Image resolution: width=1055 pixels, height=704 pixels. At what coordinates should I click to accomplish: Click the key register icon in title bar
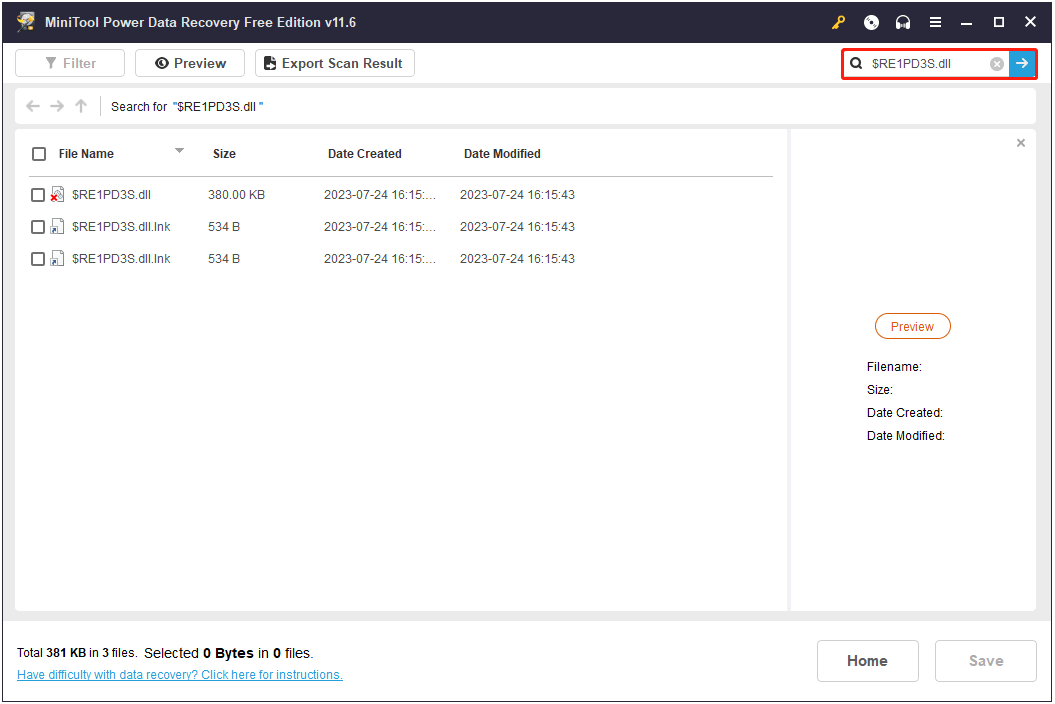[x=838, y=22]
